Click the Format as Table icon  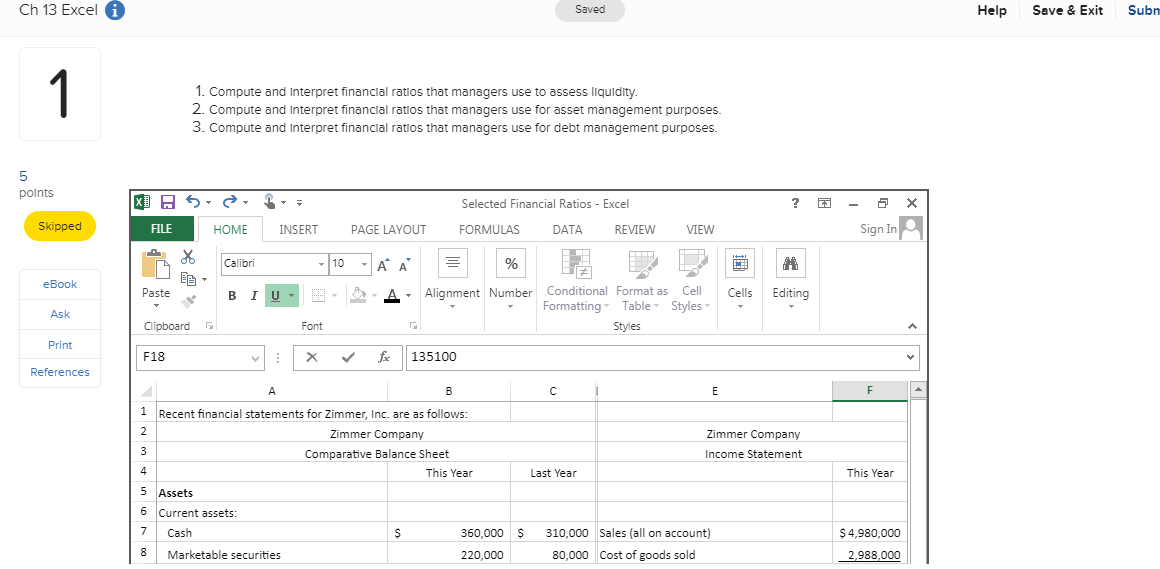pos(641,264)
